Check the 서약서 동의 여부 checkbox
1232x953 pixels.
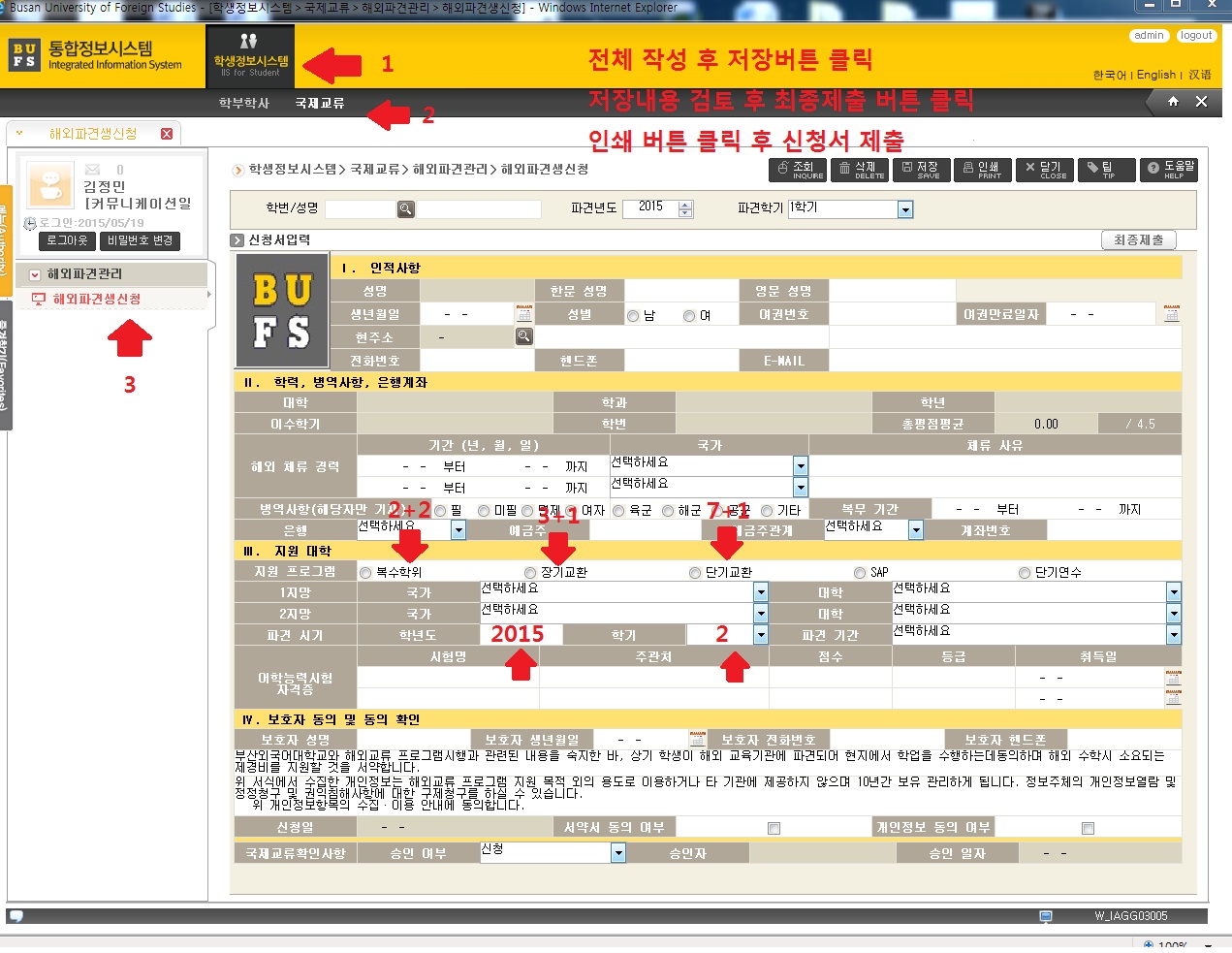(774, 828)
